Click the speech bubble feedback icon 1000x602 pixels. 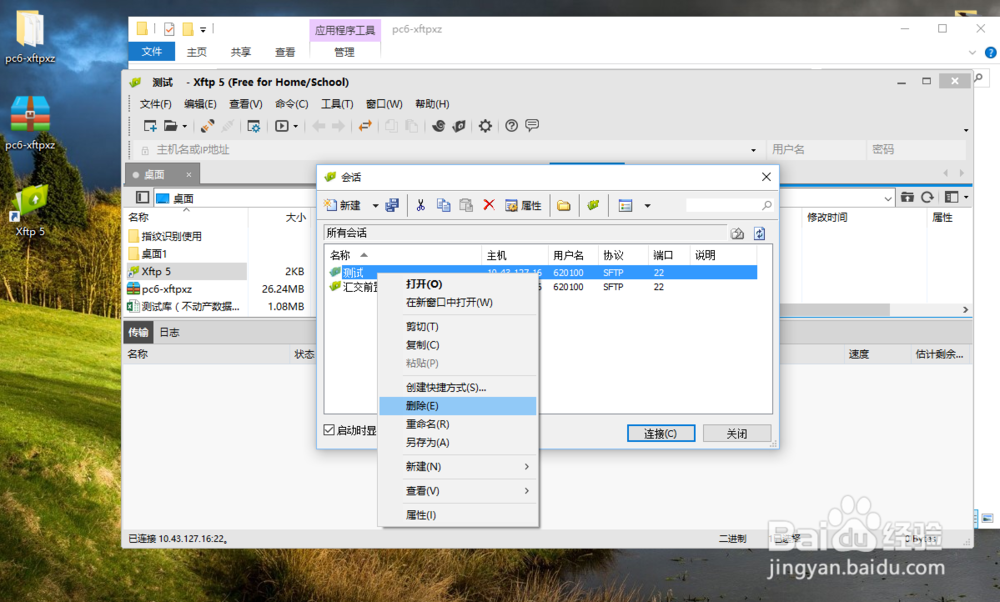pyautogui.click(x=532, y=126)
